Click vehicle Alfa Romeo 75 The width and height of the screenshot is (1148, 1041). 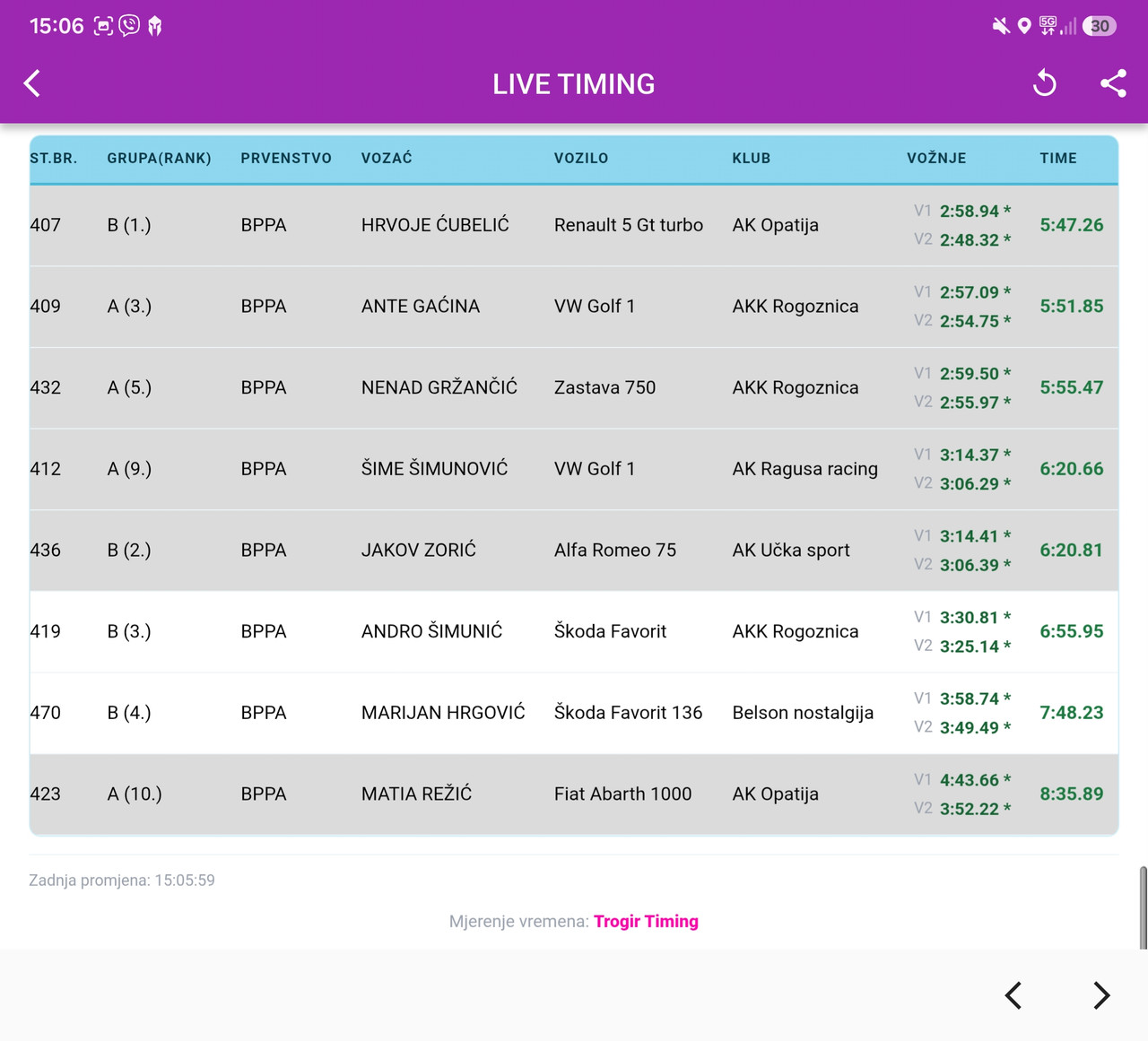(x=615, y=550)
